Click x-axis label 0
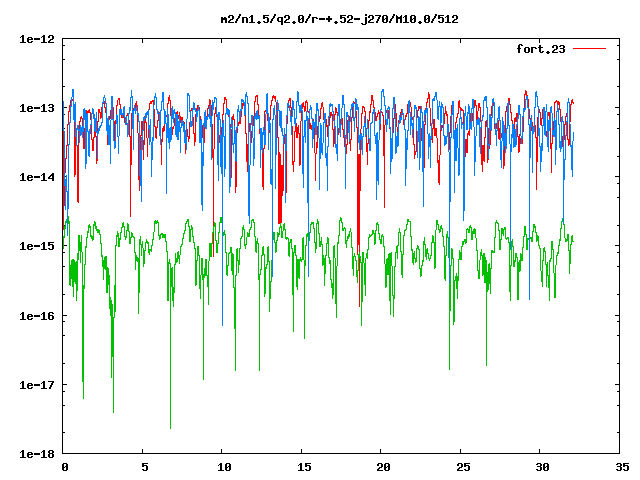The image size is (640, 480). point(65,467)
